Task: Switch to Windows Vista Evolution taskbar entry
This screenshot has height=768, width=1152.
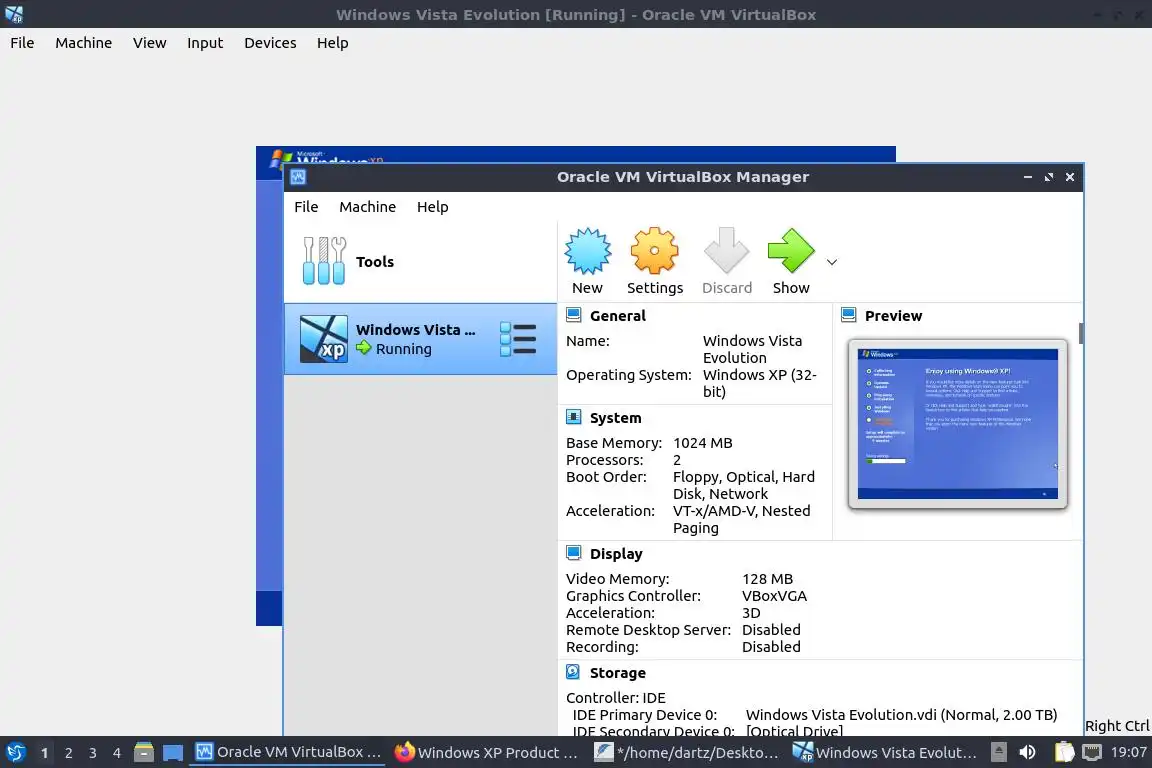Action: pyautogui.click(x=885, y=753)
